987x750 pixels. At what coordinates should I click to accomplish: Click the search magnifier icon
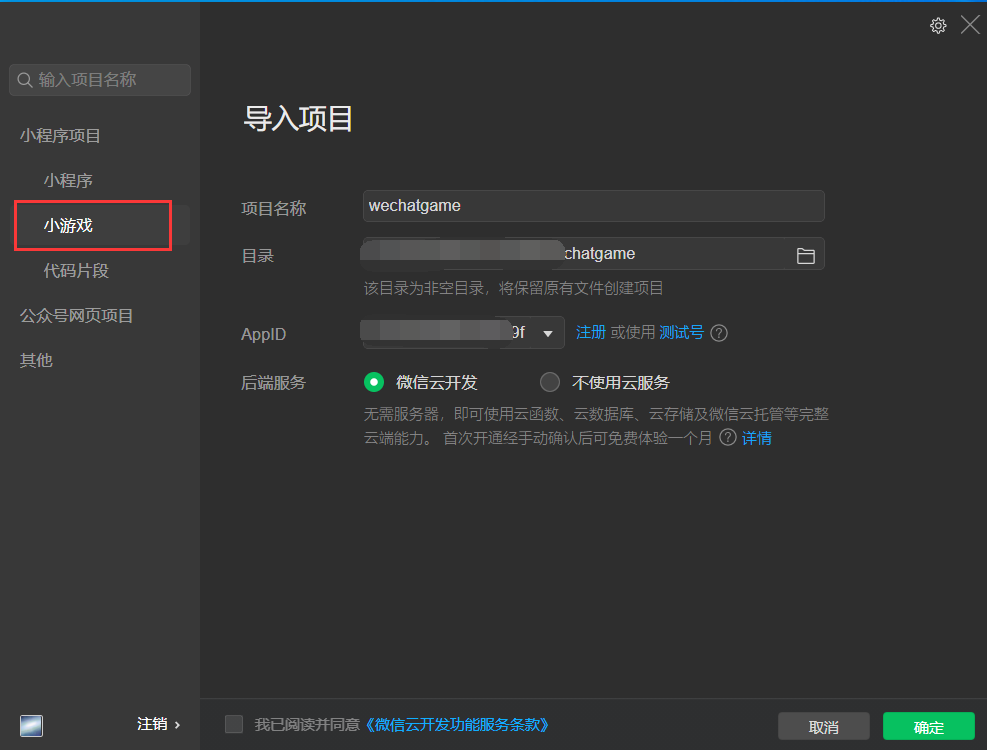click(x=25, y=80)
